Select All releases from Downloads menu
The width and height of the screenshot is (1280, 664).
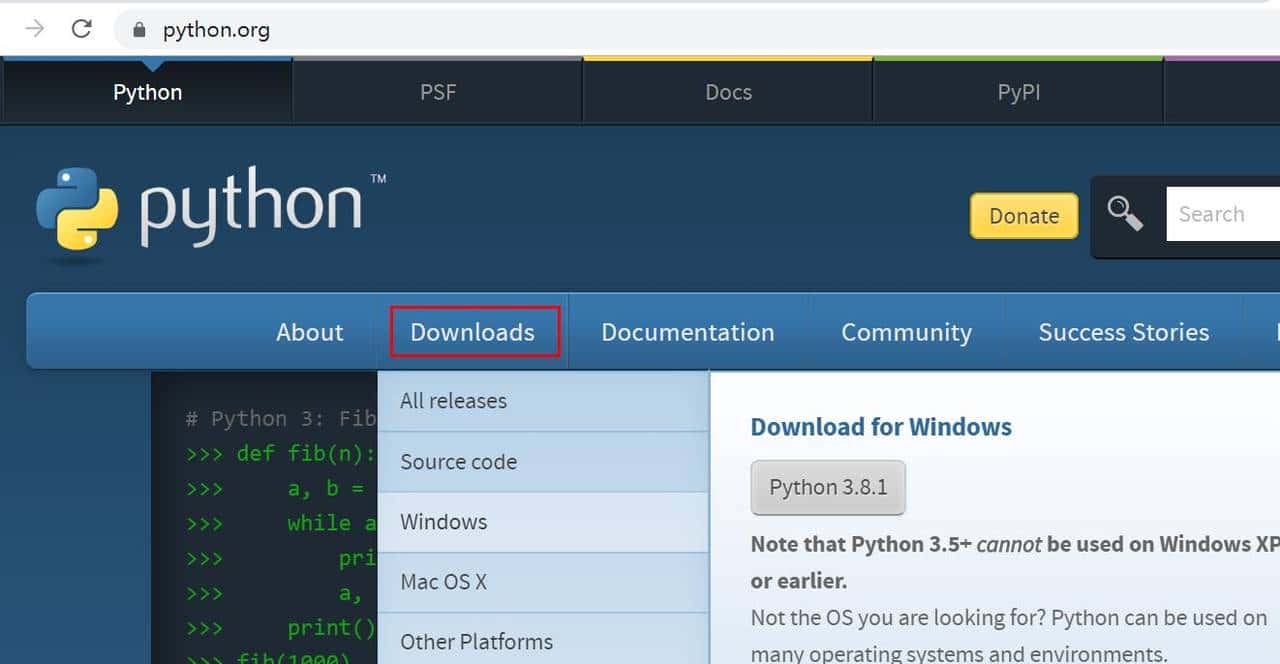click(453, 401)
